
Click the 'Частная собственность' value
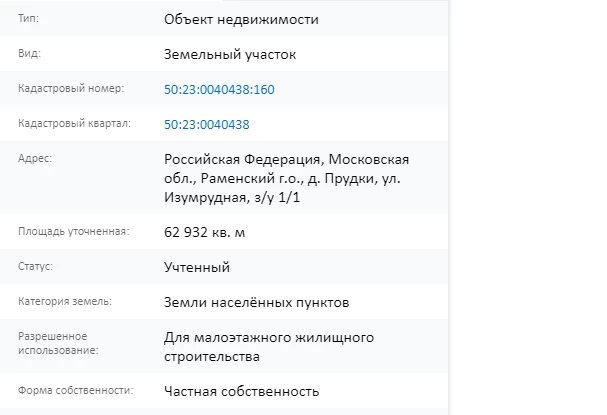(x=241, y=391)
